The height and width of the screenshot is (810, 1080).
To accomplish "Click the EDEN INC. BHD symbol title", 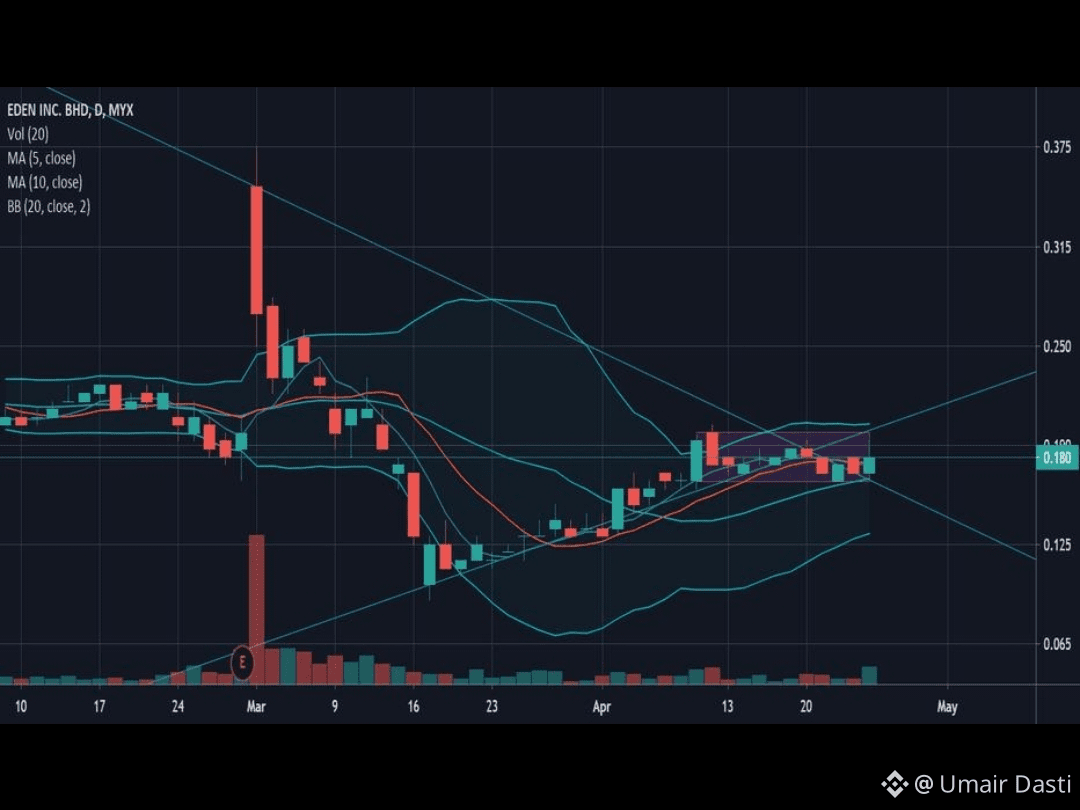I will 70,110.
